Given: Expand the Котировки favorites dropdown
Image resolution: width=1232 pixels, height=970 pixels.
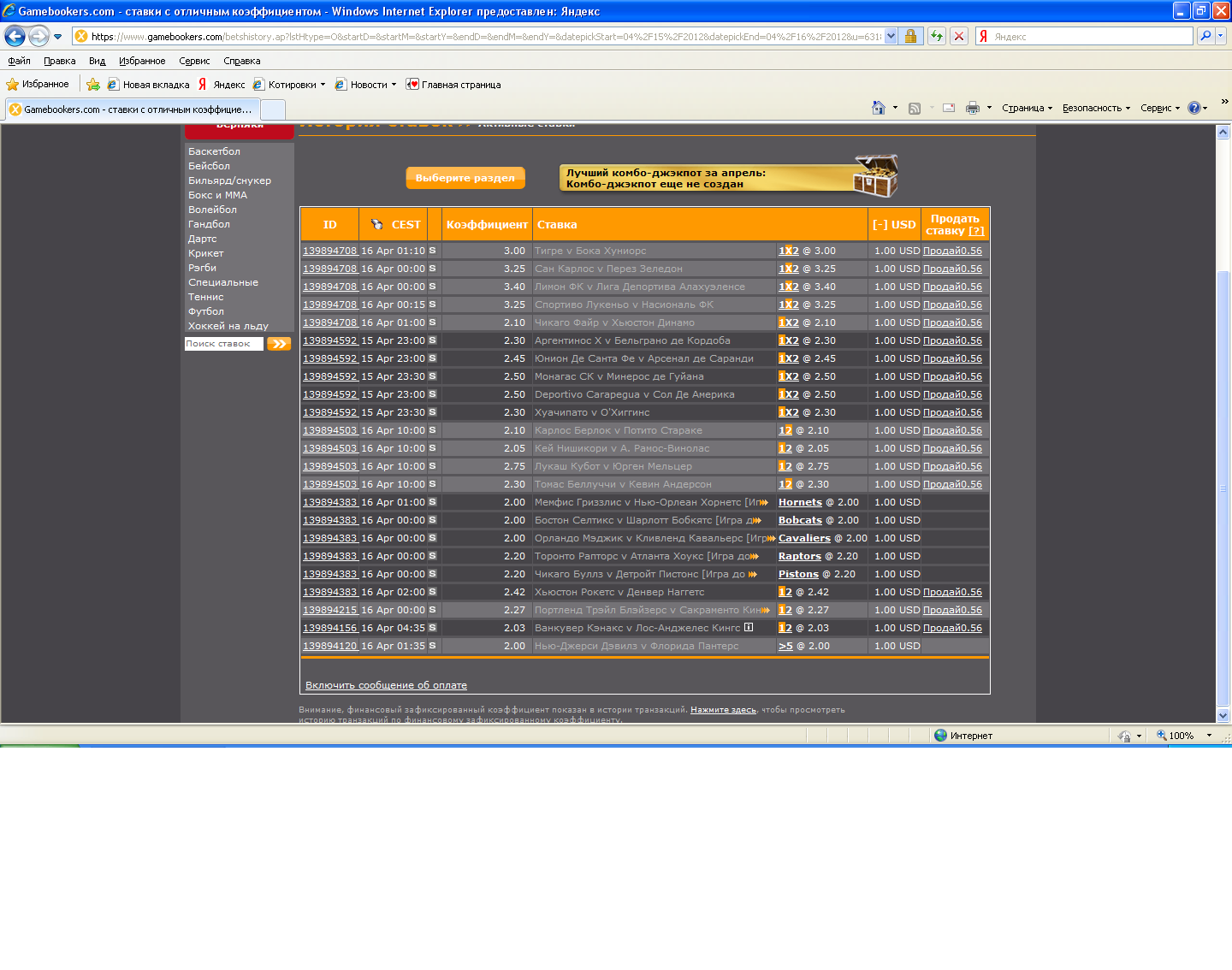Looking at the screenshot, I should point(323,85).
